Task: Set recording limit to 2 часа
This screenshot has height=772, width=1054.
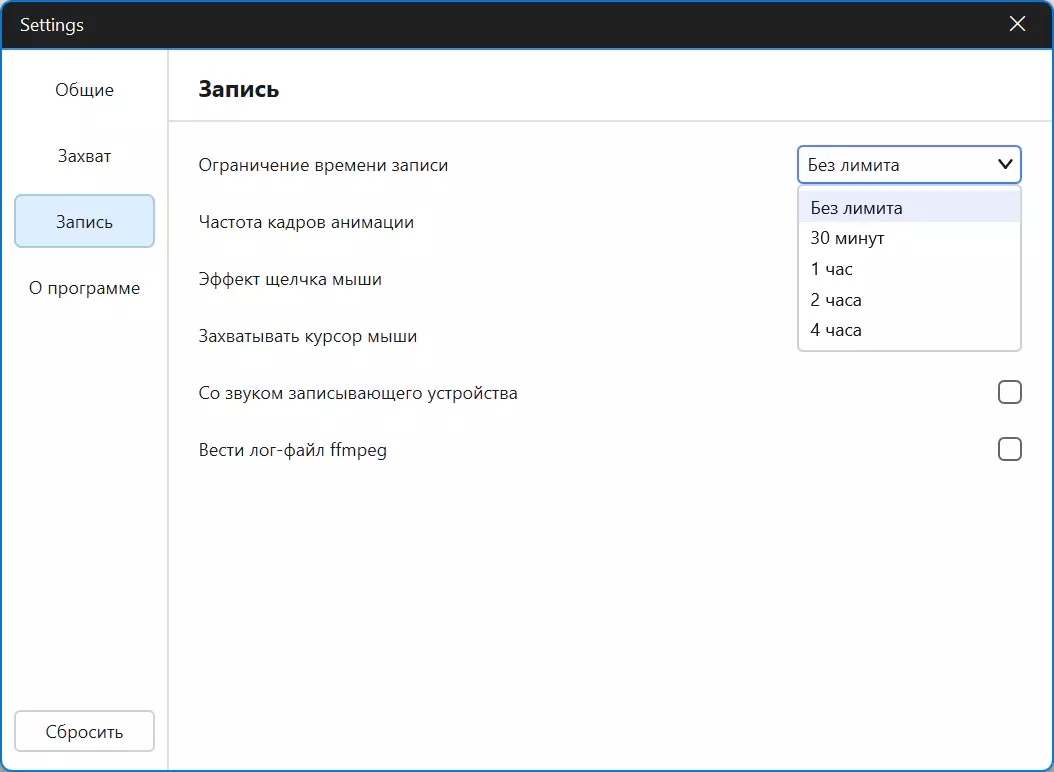Action: point(909,300)
